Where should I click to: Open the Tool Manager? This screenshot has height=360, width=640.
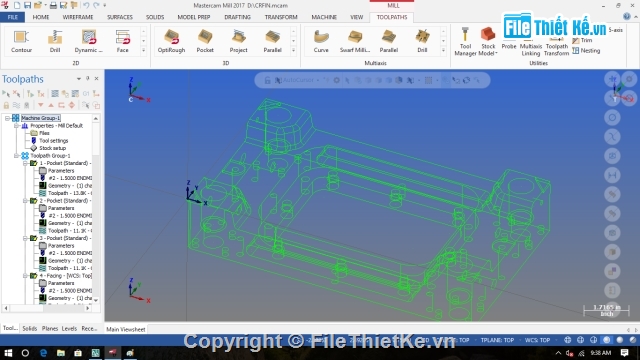pos(465,41)
